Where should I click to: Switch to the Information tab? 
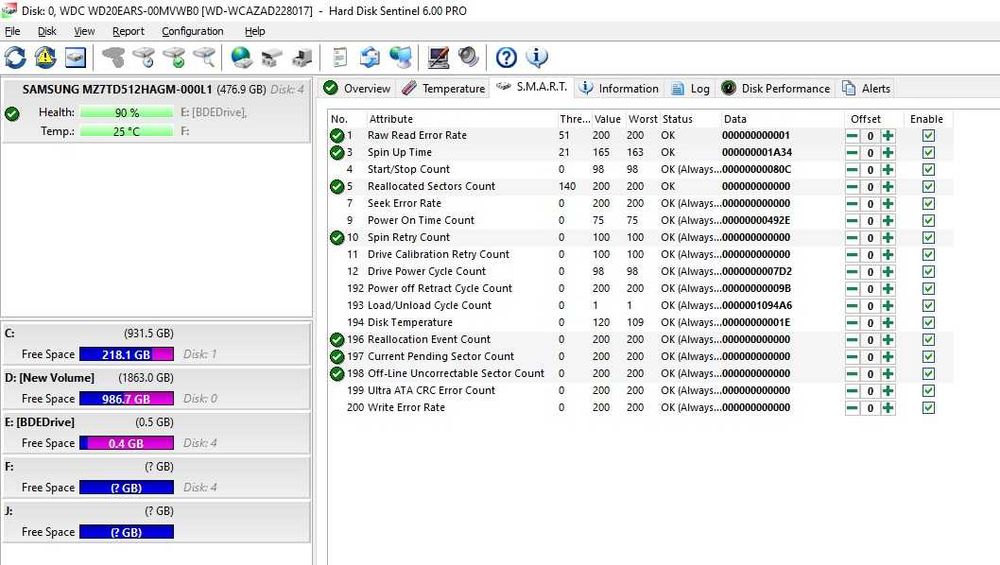(619, 88)
